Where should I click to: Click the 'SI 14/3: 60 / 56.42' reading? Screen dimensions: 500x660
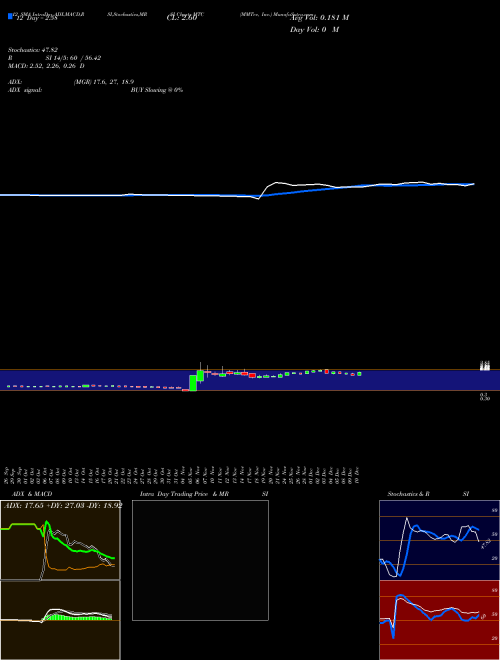coord(73,58)
